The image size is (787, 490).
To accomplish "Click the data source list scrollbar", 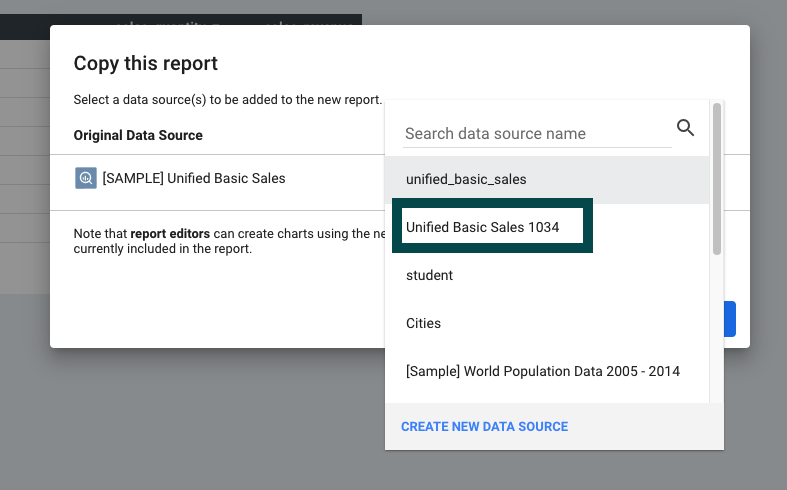I will pos(717,179).
